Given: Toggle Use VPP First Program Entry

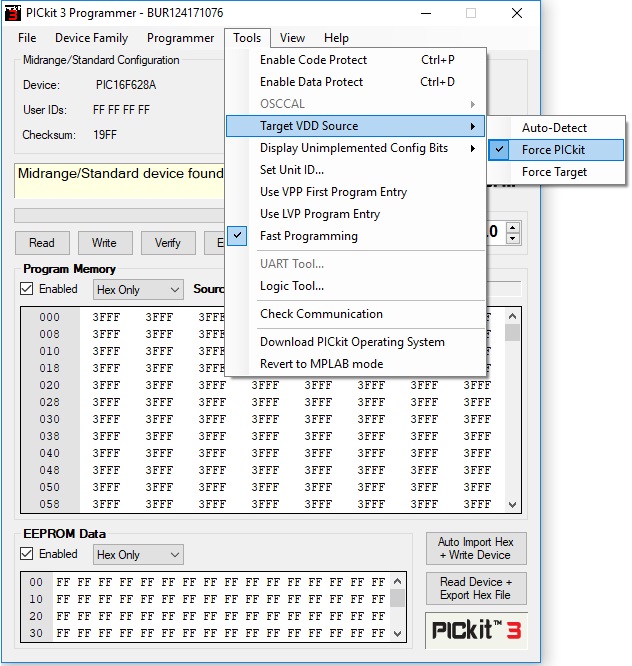Looking at the screenshot, I should coord(356,192).
